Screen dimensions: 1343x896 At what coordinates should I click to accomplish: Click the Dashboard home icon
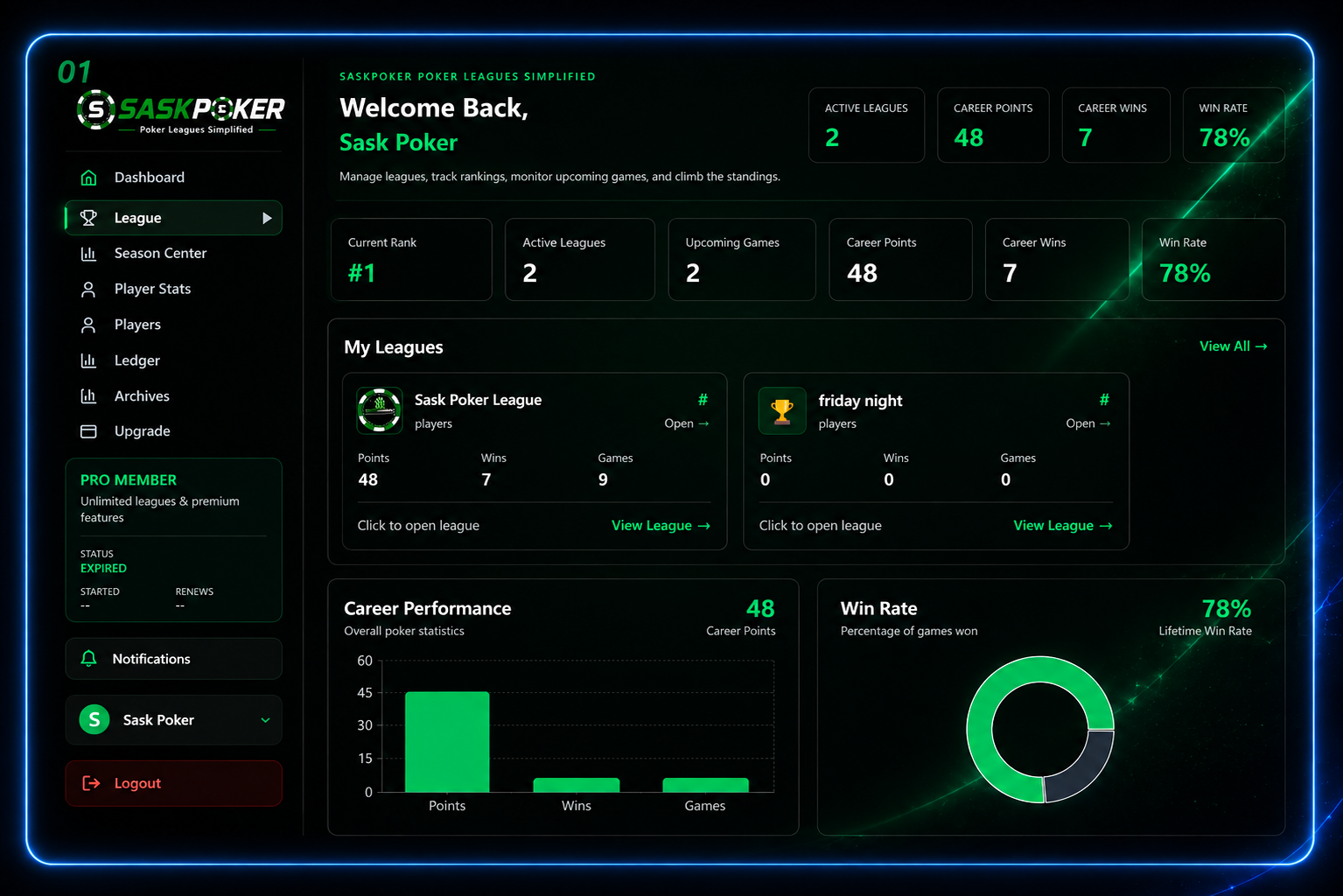click(88, 178)
